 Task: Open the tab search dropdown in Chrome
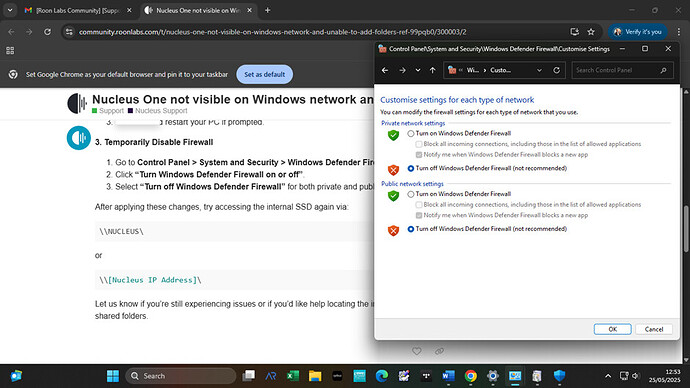coord(10,10)
